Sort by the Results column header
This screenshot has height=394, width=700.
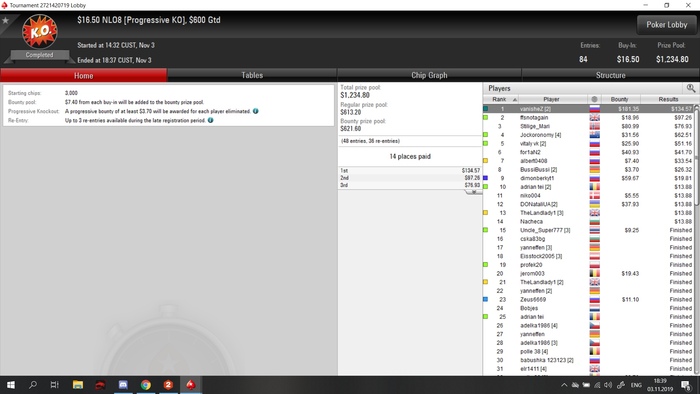[x=668, y=99]
